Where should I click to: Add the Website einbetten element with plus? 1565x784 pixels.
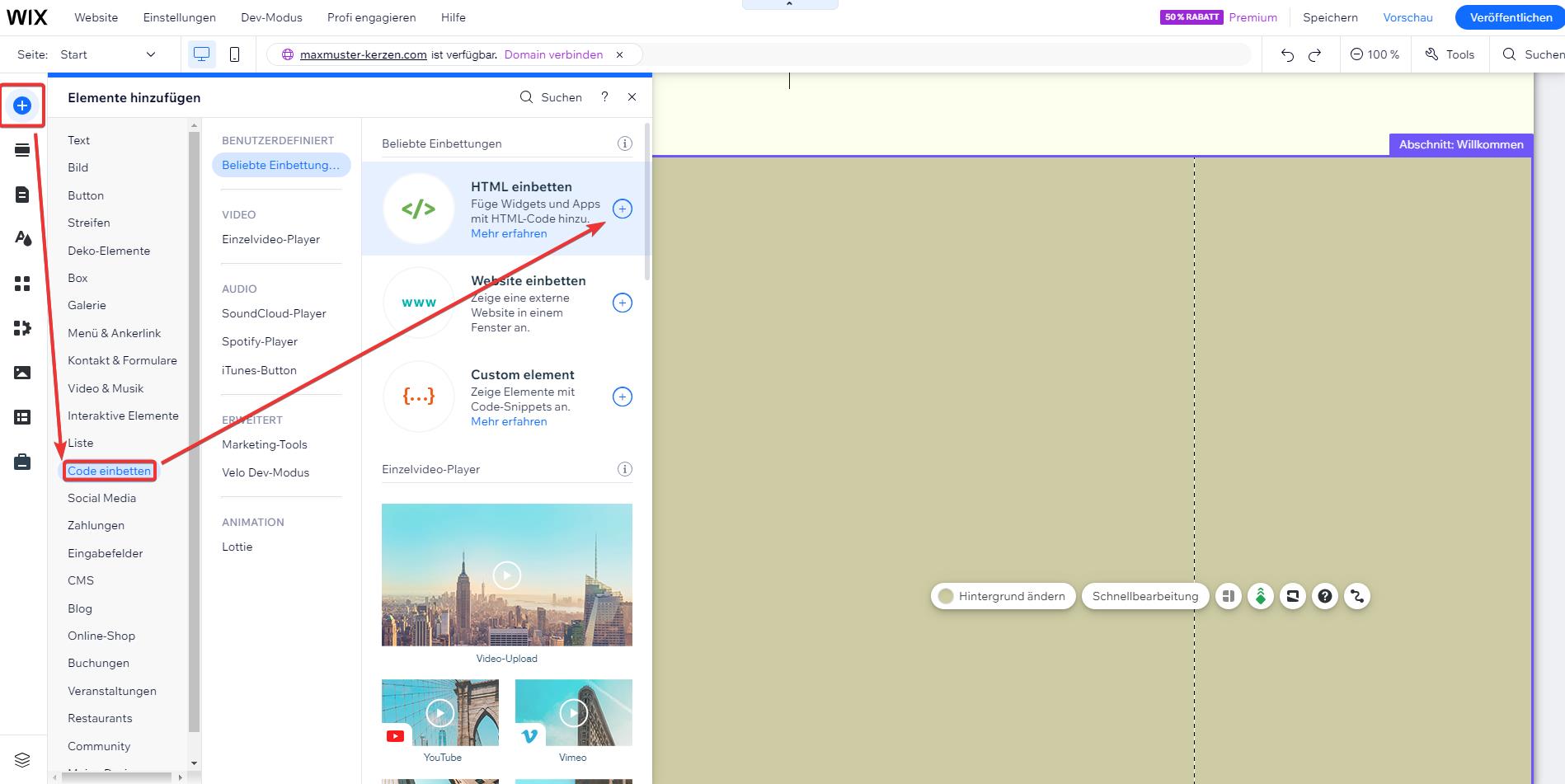[623, 303]
